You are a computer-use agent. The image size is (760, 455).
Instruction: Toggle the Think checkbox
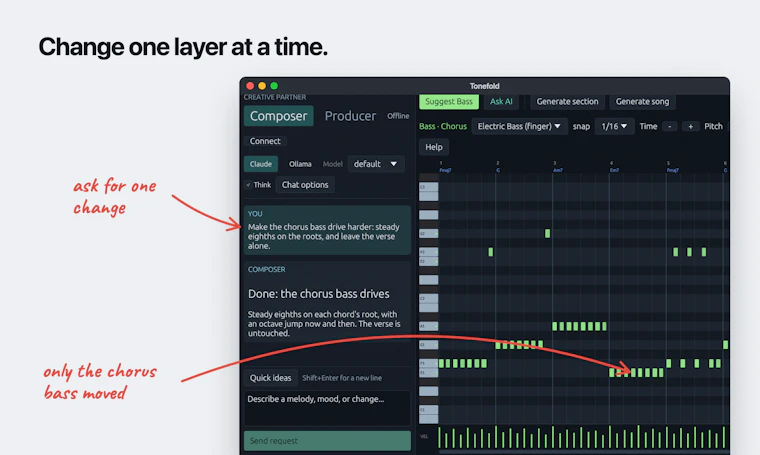click(x=248, y=185)
